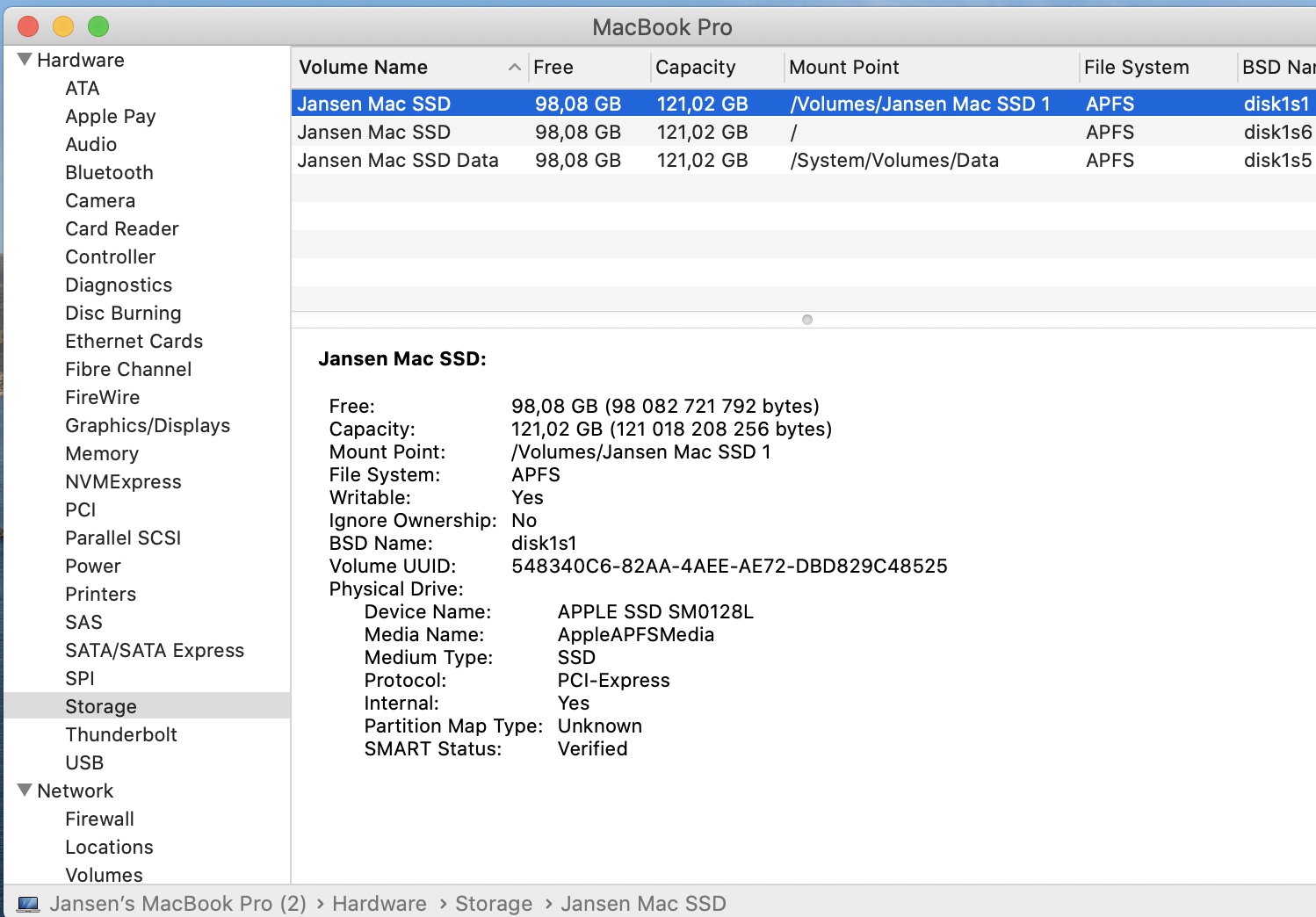
Task: Select Storage in the sidebar
Action: [x=101, y=707]
